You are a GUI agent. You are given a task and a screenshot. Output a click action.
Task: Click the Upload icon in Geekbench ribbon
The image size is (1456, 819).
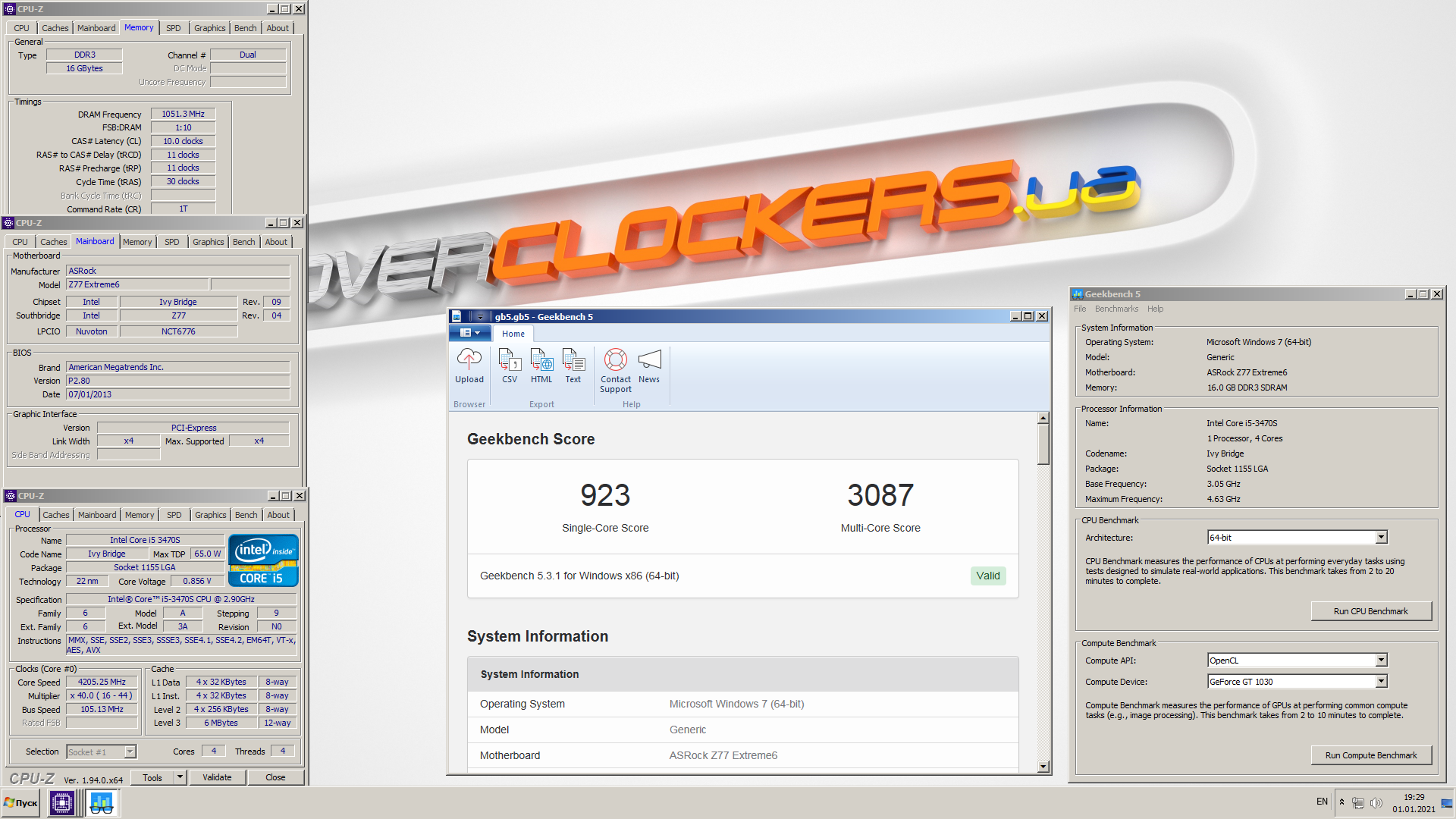coord(469,366)
